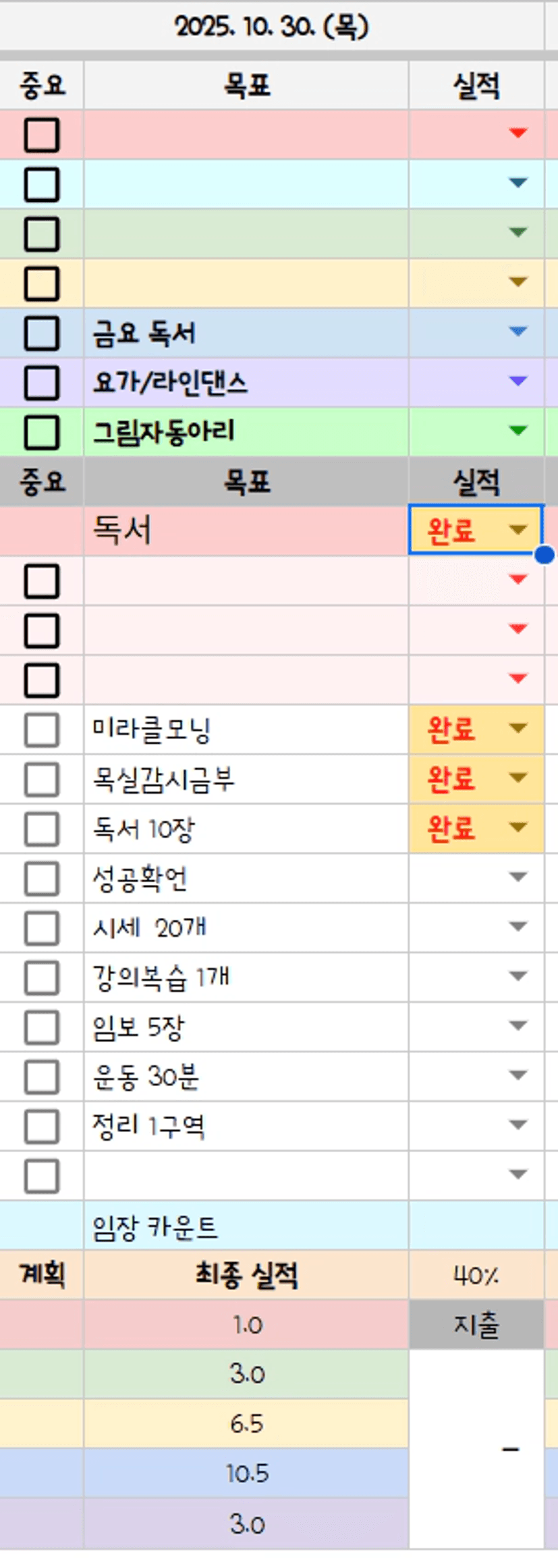Click the 독서 10장 goal text cell
The image size is (558, 1568).
pyautogui.click(x=246, y=828)
